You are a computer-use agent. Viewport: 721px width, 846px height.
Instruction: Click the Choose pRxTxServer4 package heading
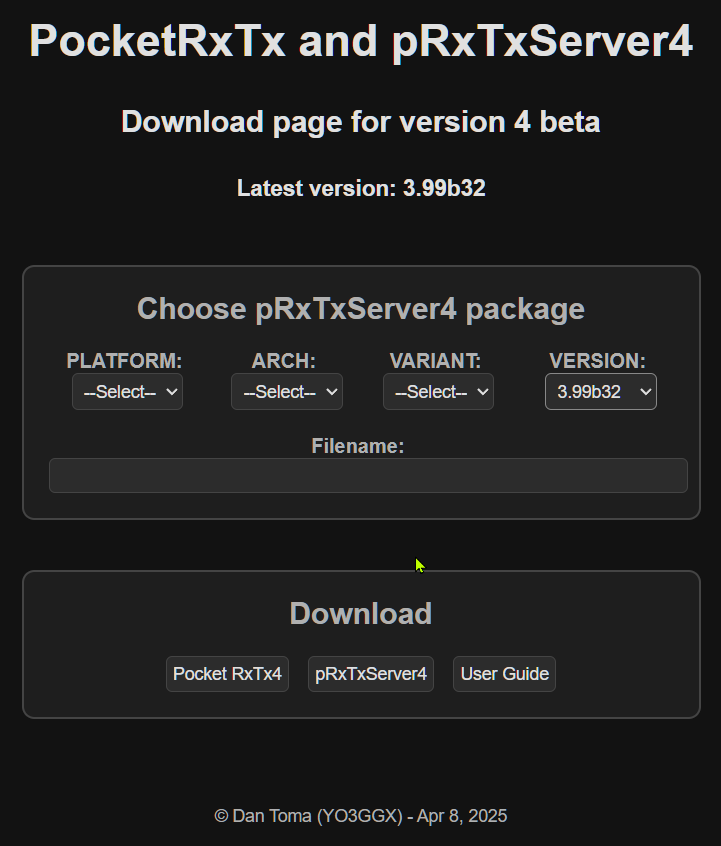pos(360,309)
